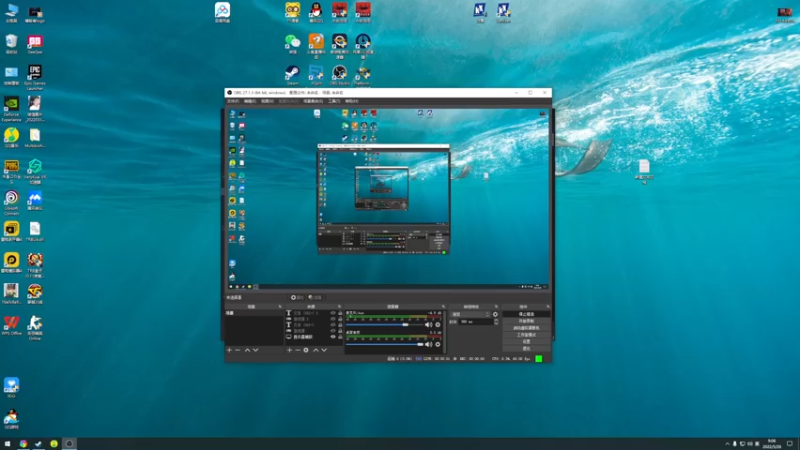Open Mic/Aux audio settings gear
Viewport: 800px width, 450px height.
pyautogui.click(x=438, y=324)
